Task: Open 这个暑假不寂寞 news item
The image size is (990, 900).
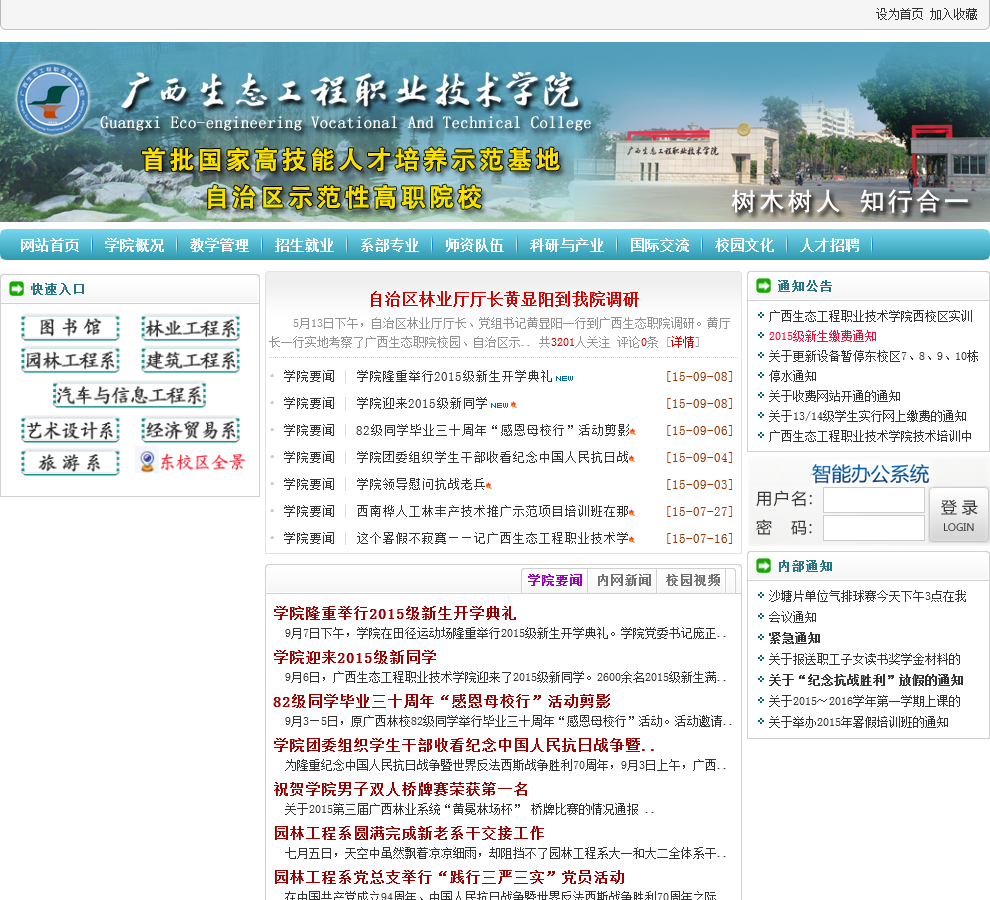Action: pyautogui.click(x=492, y=539)
